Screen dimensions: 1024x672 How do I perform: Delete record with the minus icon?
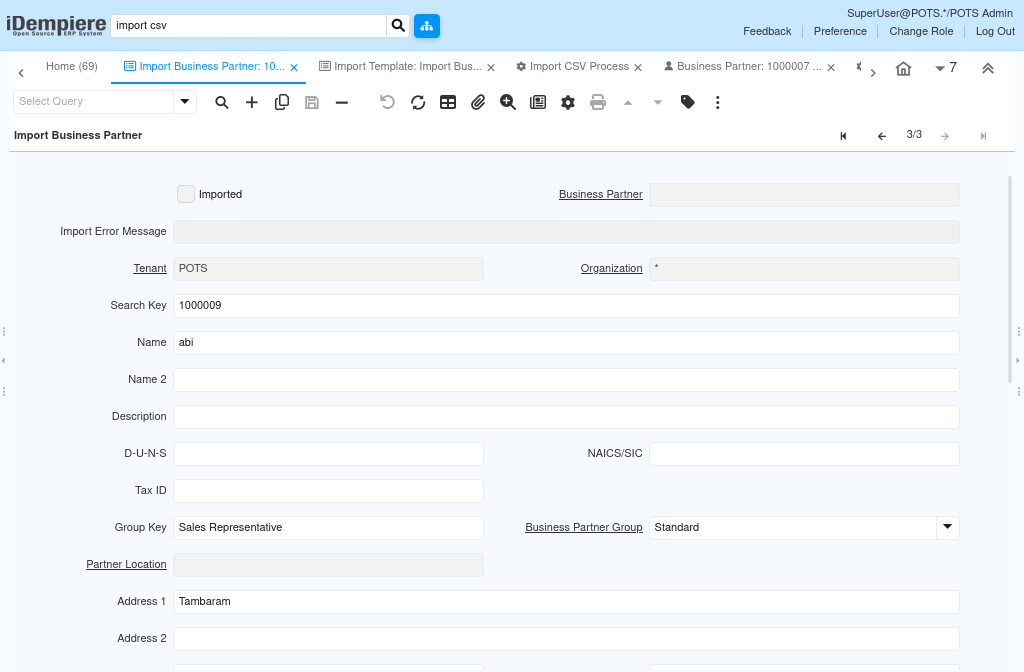(x=342, y=103)
